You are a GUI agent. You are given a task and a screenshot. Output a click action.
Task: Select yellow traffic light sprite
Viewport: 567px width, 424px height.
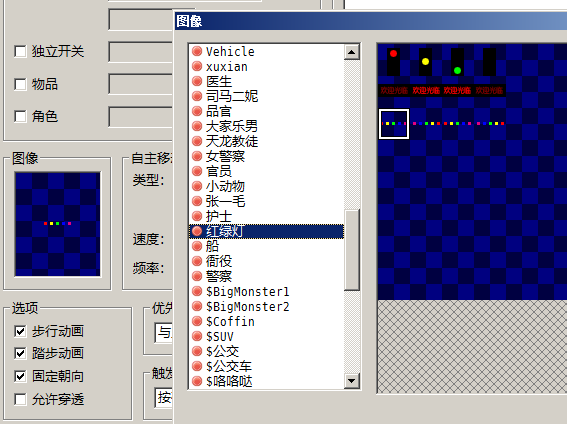click(x=425, y=61)
